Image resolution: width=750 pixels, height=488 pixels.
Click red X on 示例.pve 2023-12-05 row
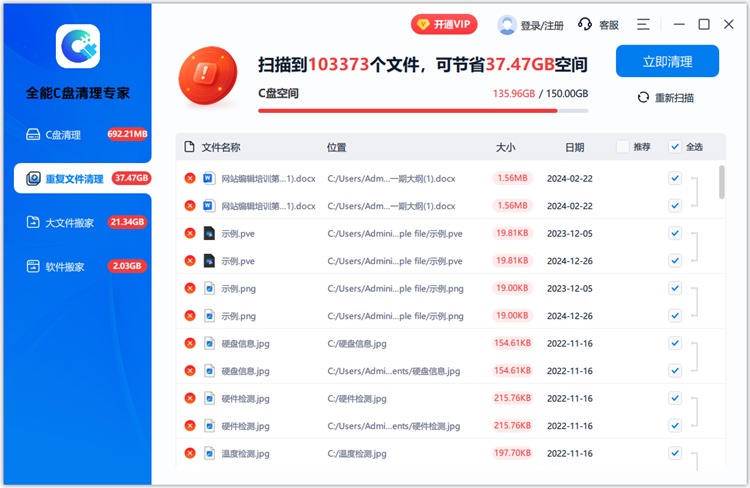(x=190, y=233)
